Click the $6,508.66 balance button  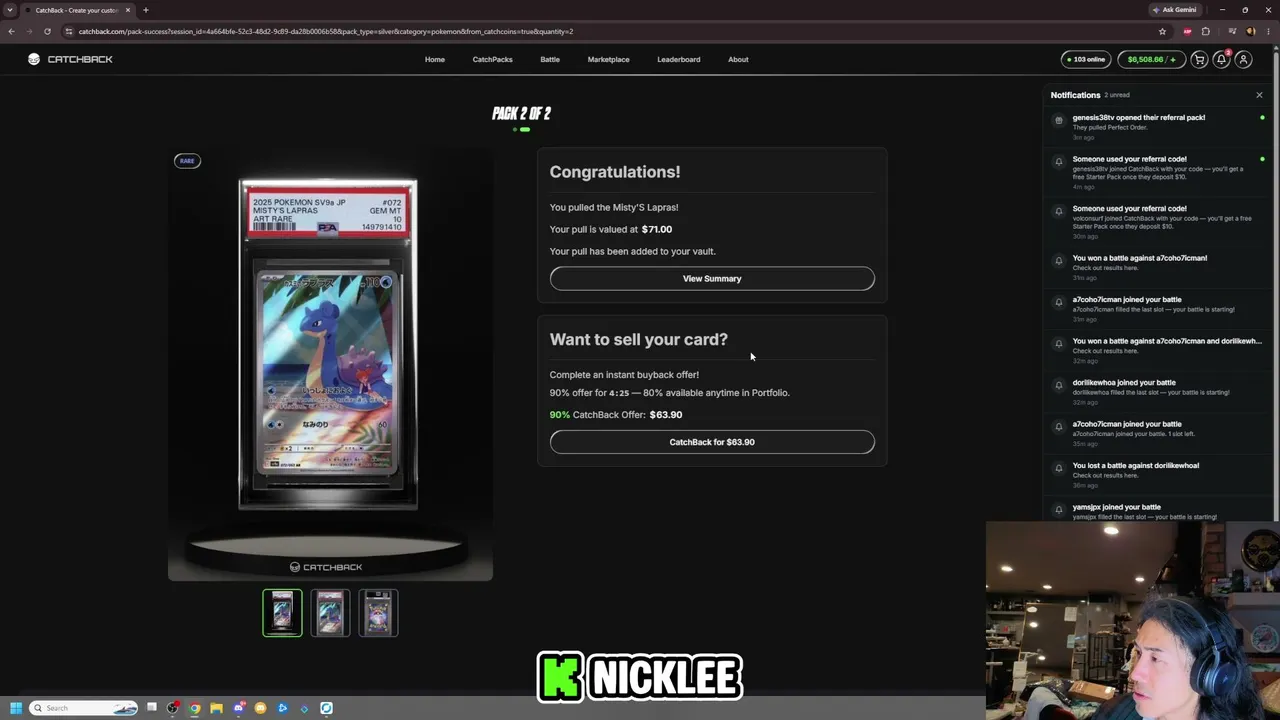(x=1151, y=59)
